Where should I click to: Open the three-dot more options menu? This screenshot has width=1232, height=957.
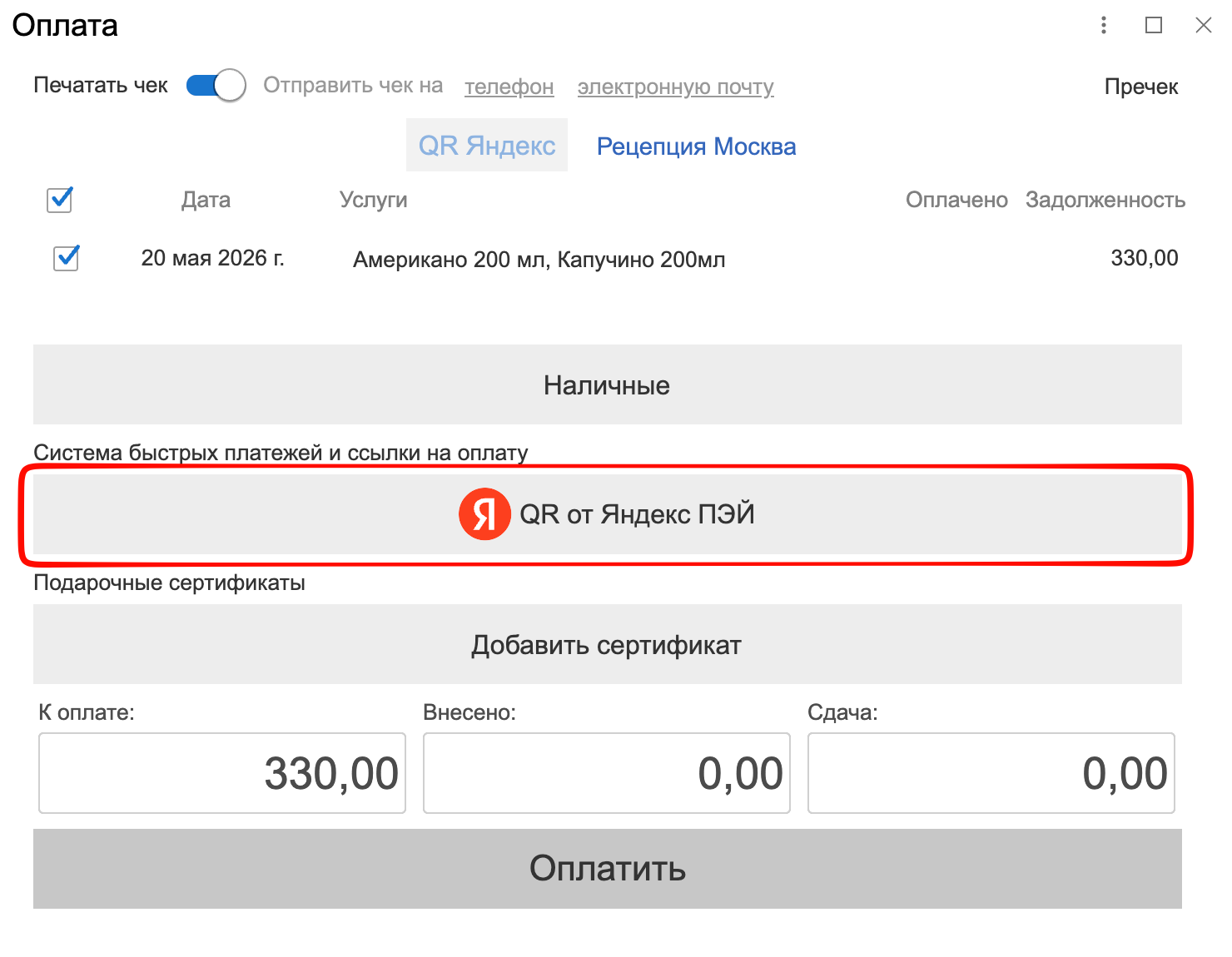(1104, 25)
